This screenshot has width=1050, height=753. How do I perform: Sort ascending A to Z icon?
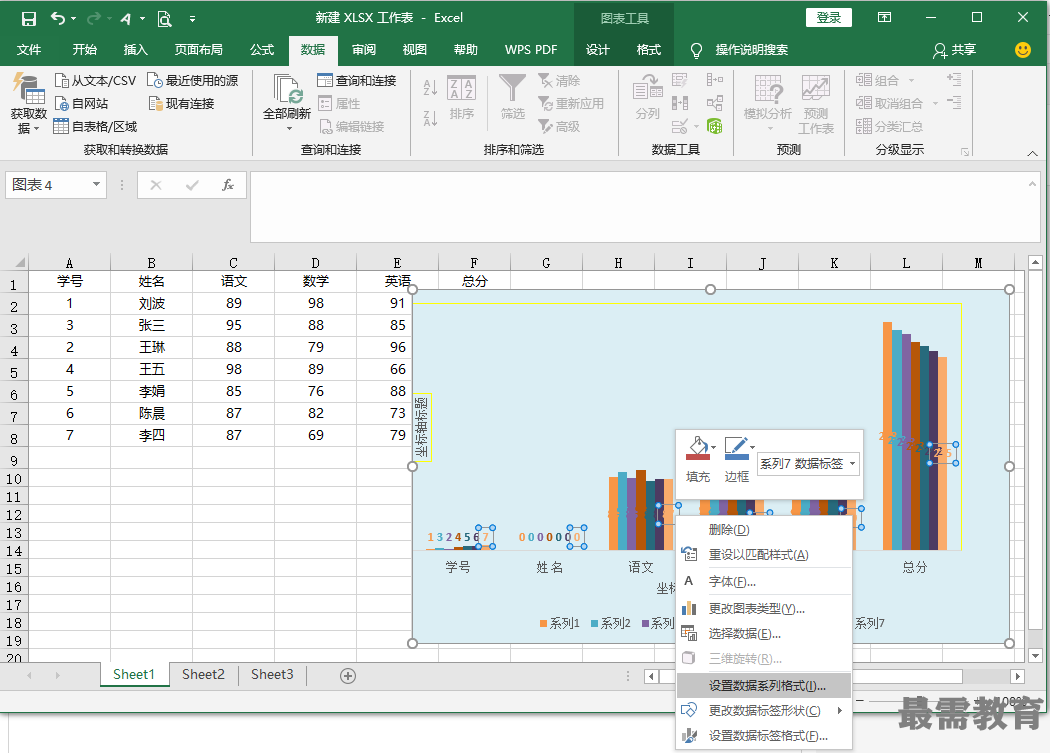click(430, 87)
